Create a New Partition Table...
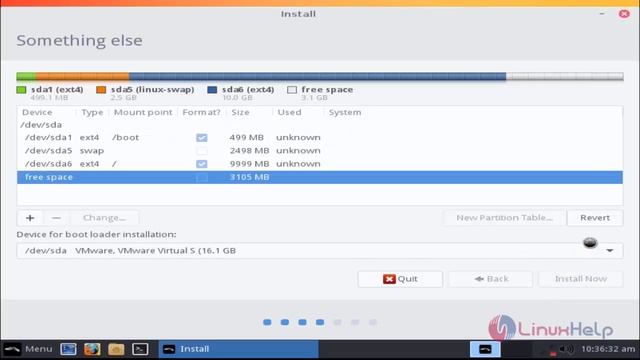 click(x=504, y=218)
